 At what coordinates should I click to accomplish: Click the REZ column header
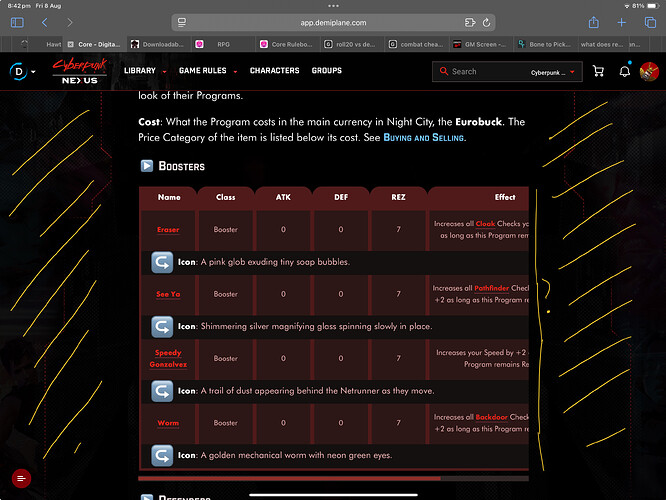tap(398, 197)
